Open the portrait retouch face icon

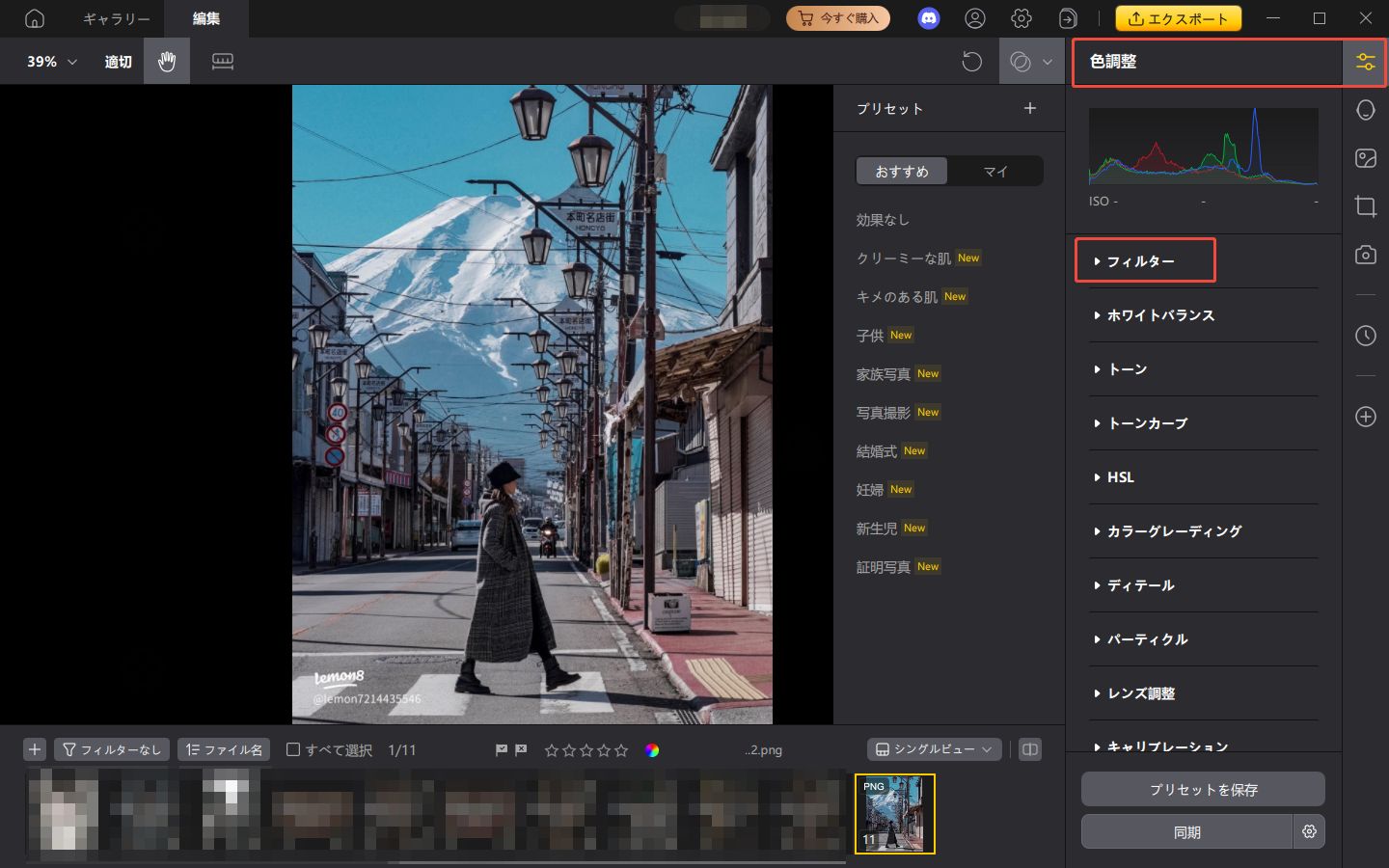point(1365,110)
